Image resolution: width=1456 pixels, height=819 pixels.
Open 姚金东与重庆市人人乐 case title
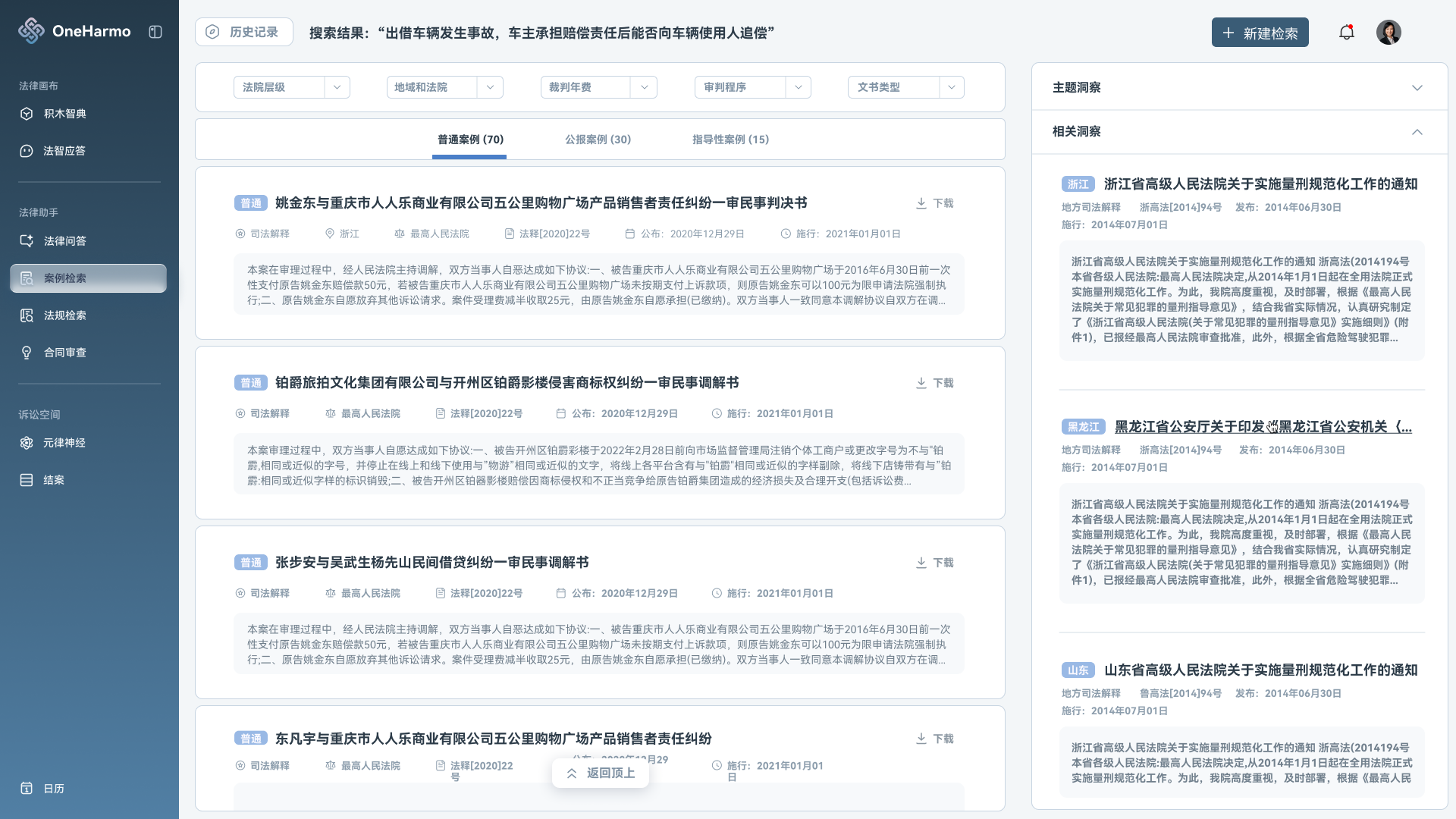[x=541, y=203]
